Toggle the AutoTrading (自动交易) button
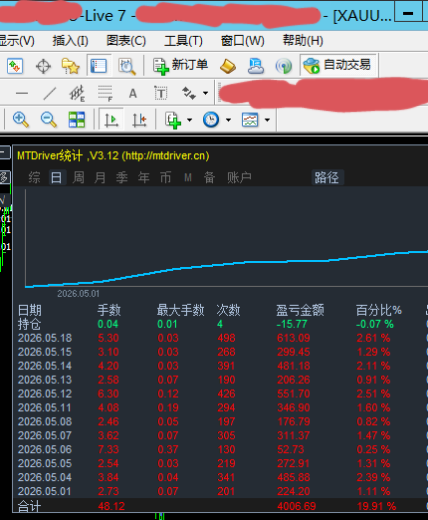The image size is (428, 520). pos(339,65)
